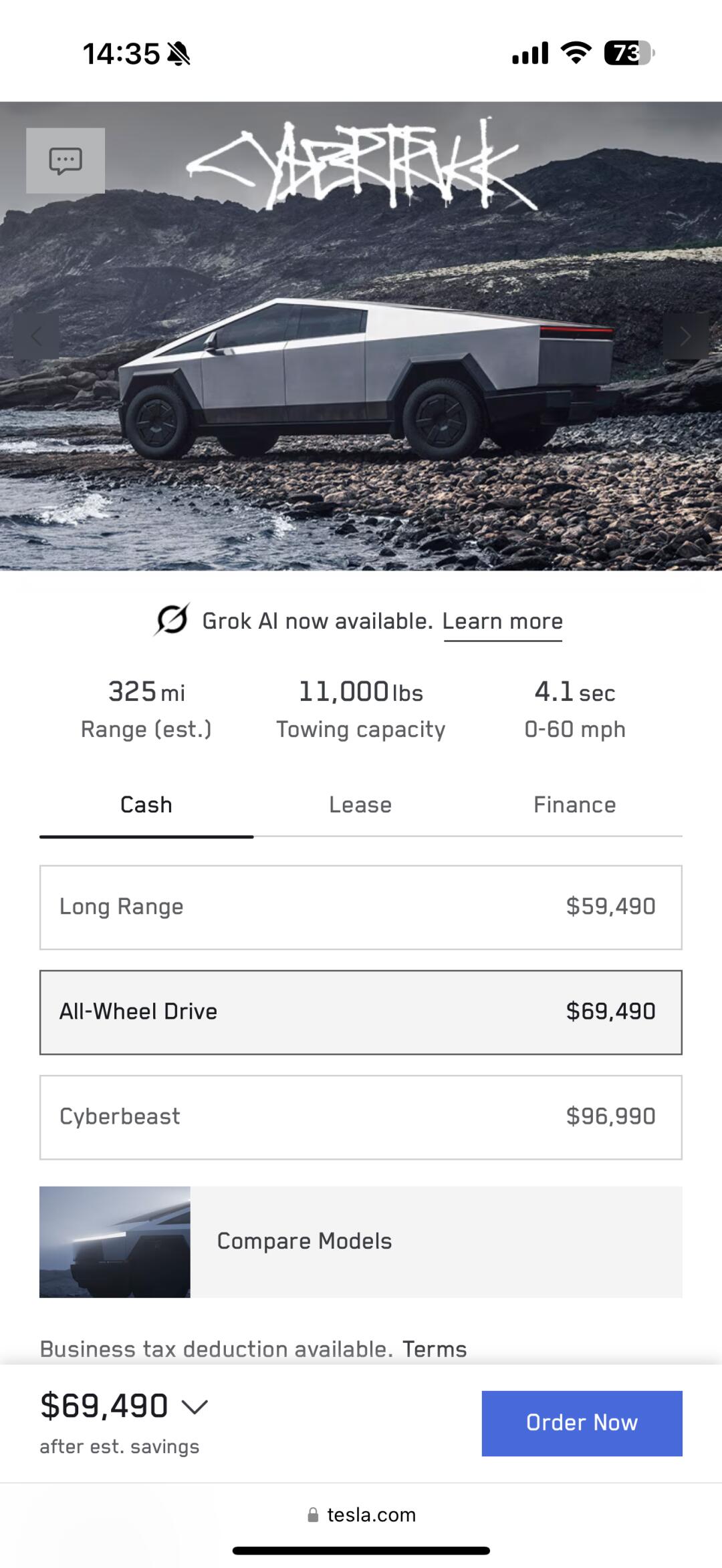Screen dimensions: 722x1568
Task: Switch to the Cash tab
Action: (x=146, y=805)
